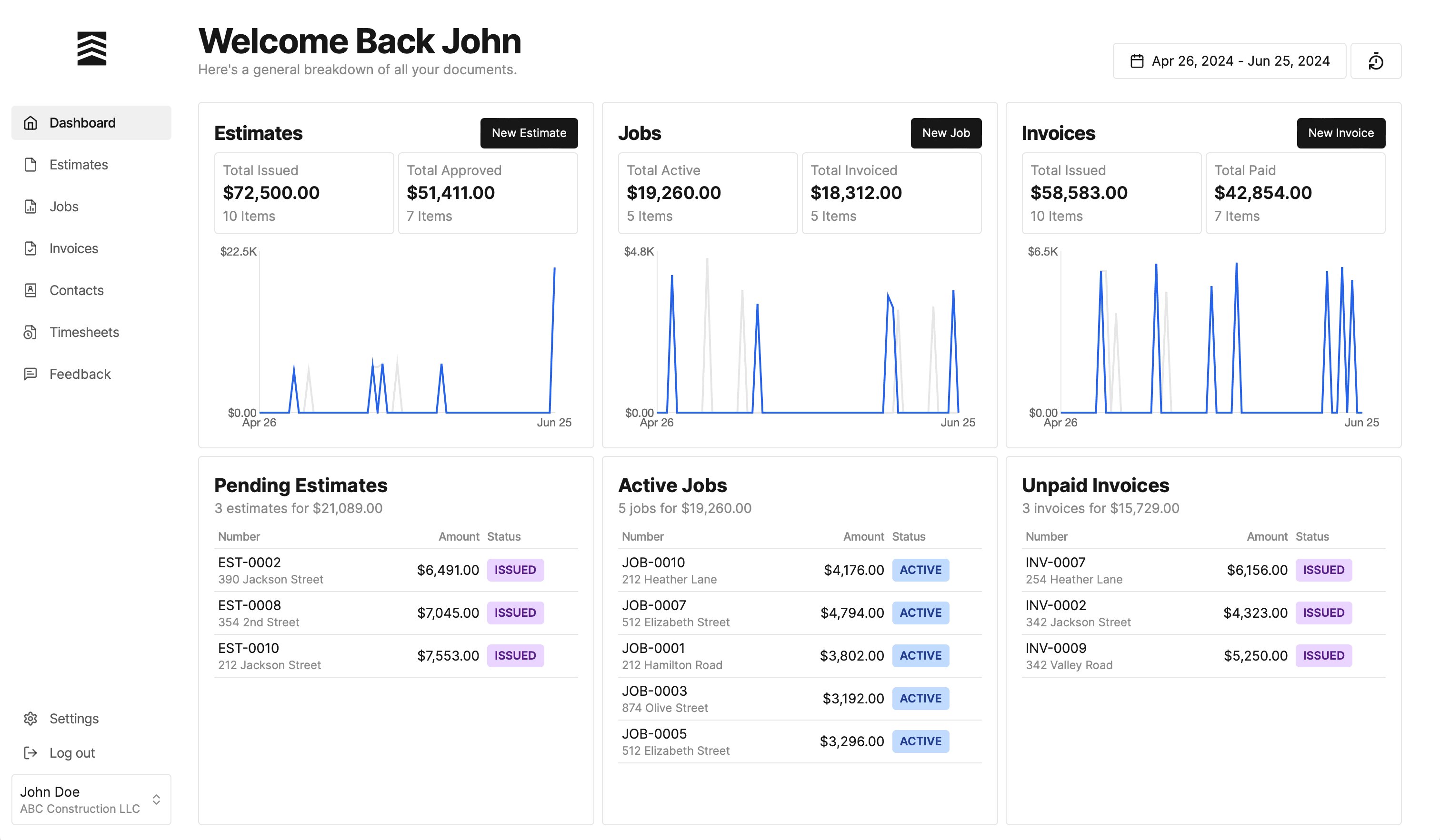Click Total Paid $42,854.00 card
1440x840 pixels.
1295,193
